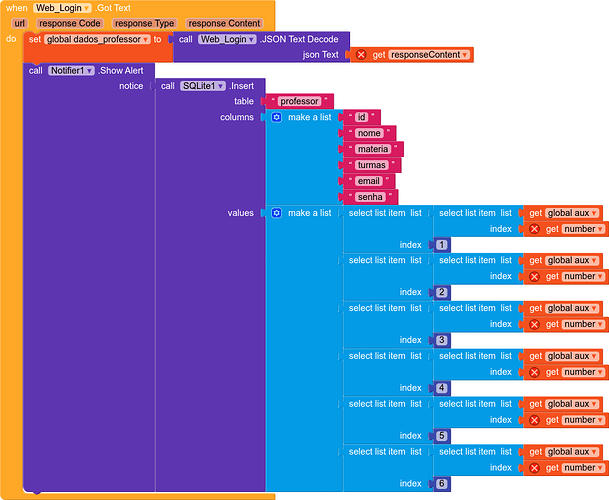This screenshot has height=500, width=609.
Task: Select the senha column text block
Action: (369, 197)
